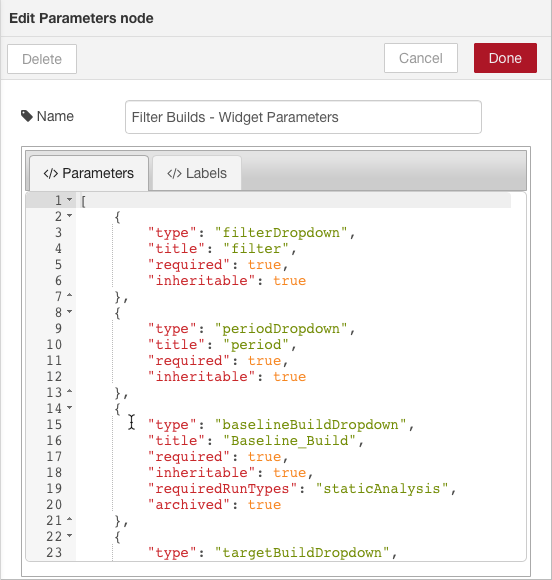
Task: Select the Parameters tab
Action: [x=89, y=173]
